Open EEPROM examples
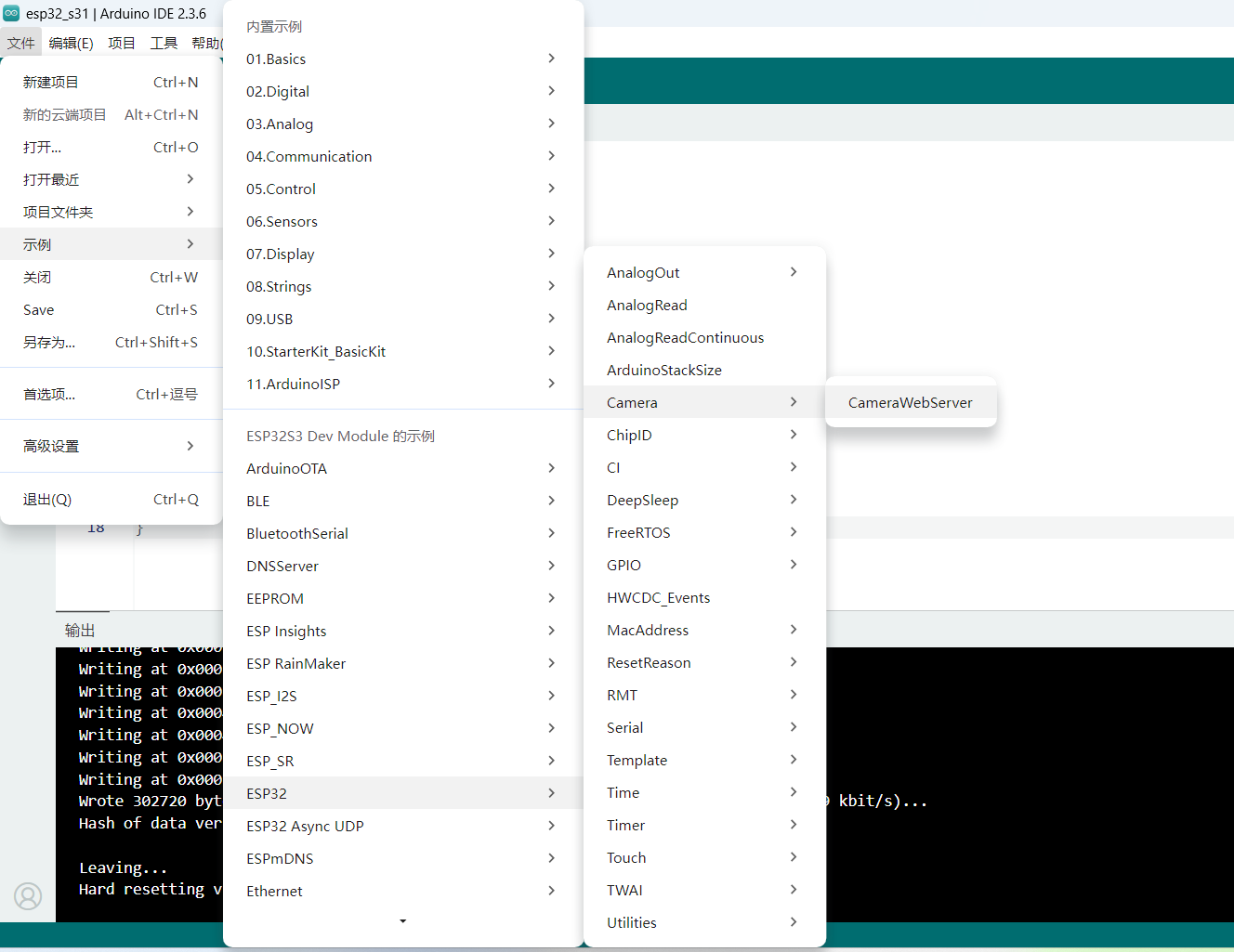This screenshot has width=1234, height=952. click(403, 598)
